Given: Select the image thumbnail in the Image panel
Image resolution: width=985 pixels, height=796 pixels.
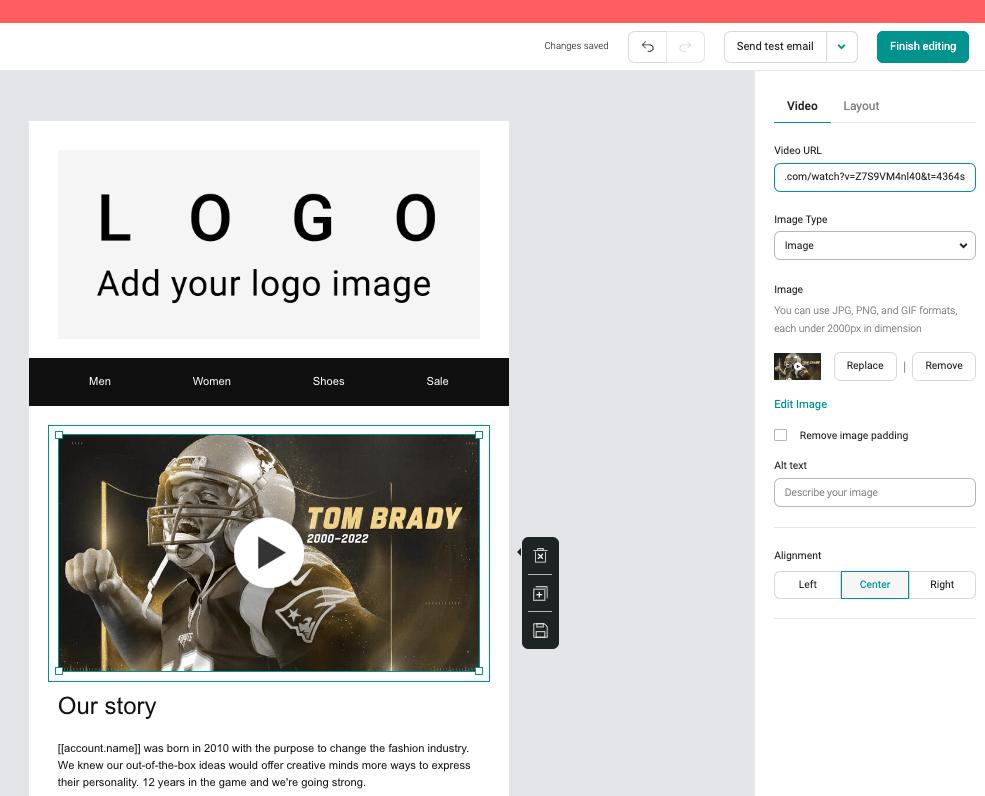Looking at the screenshot, I should (x=797, y=366).
